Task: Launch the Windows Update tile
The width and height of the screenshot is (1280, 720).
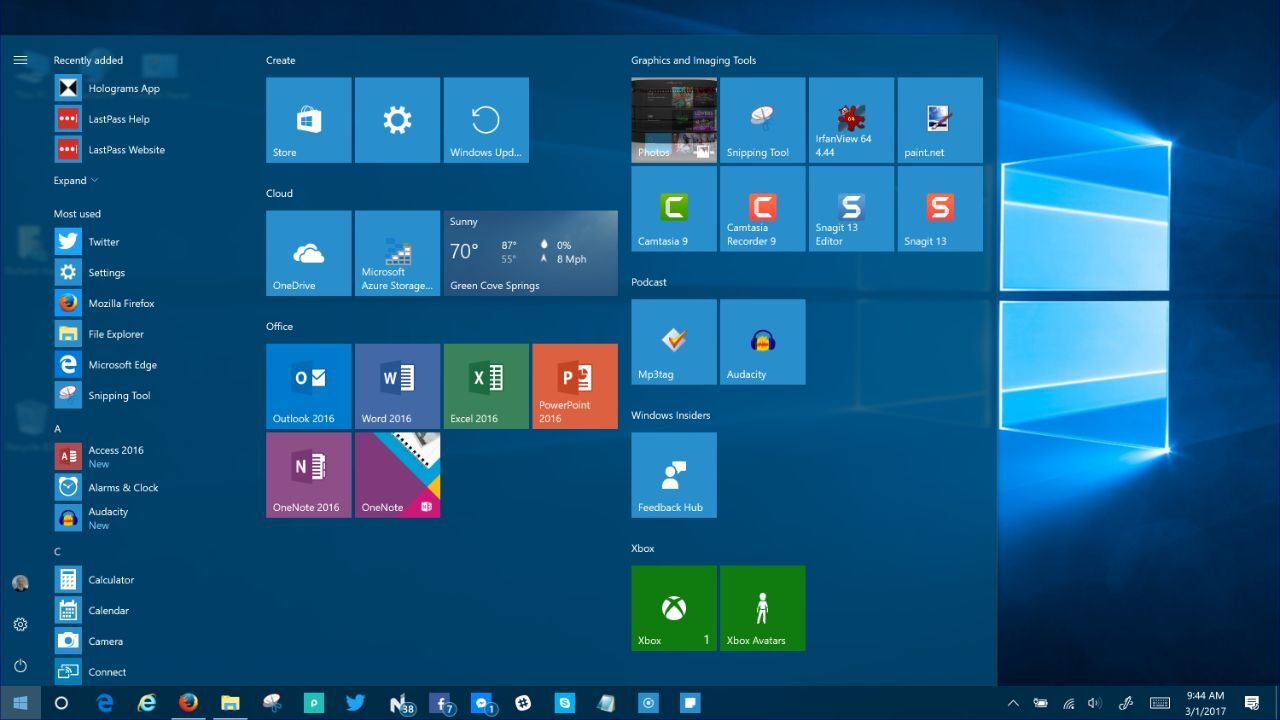Action: point(486,120)
